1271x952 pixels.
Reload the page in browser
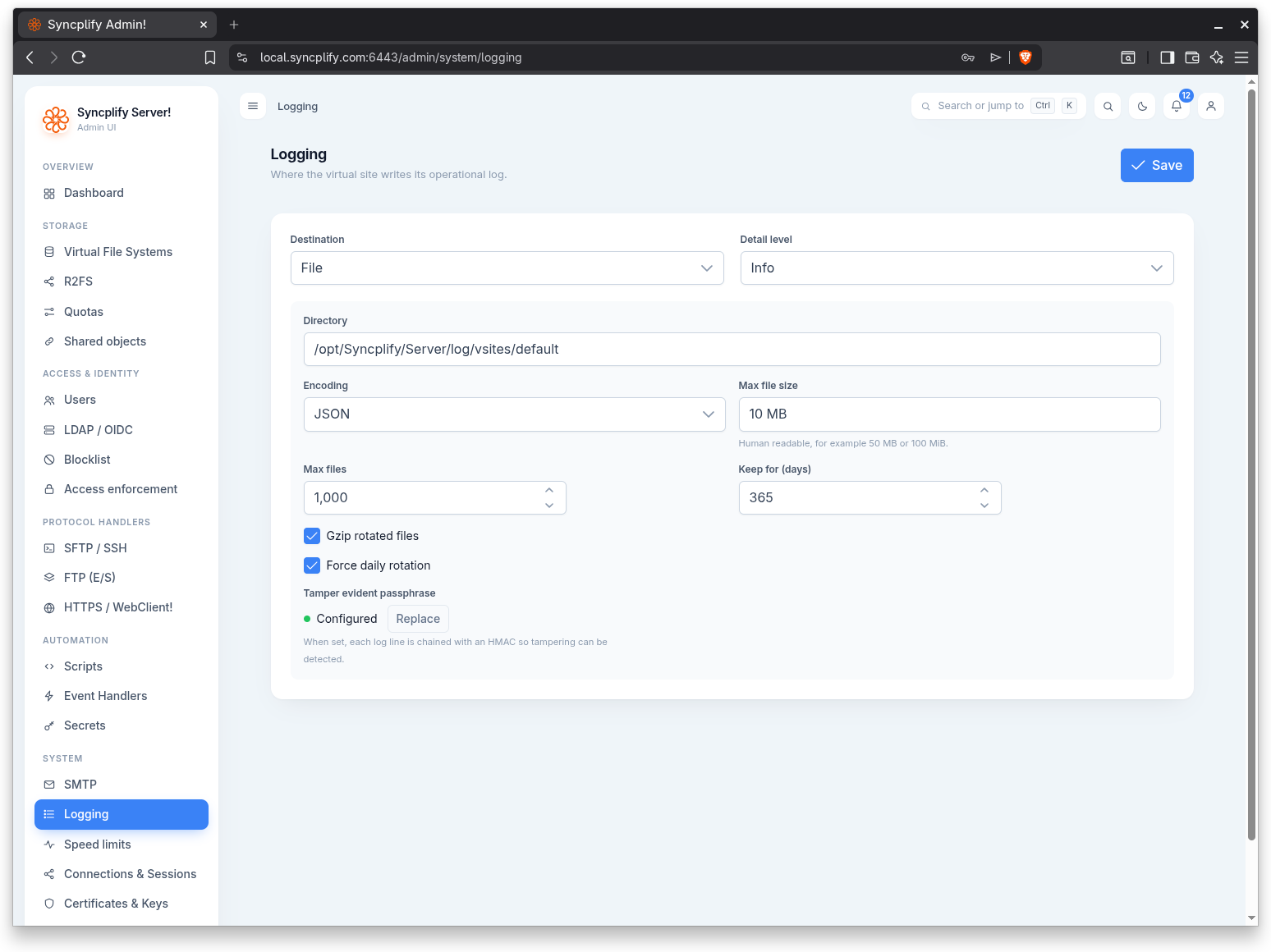click(79, 57)
